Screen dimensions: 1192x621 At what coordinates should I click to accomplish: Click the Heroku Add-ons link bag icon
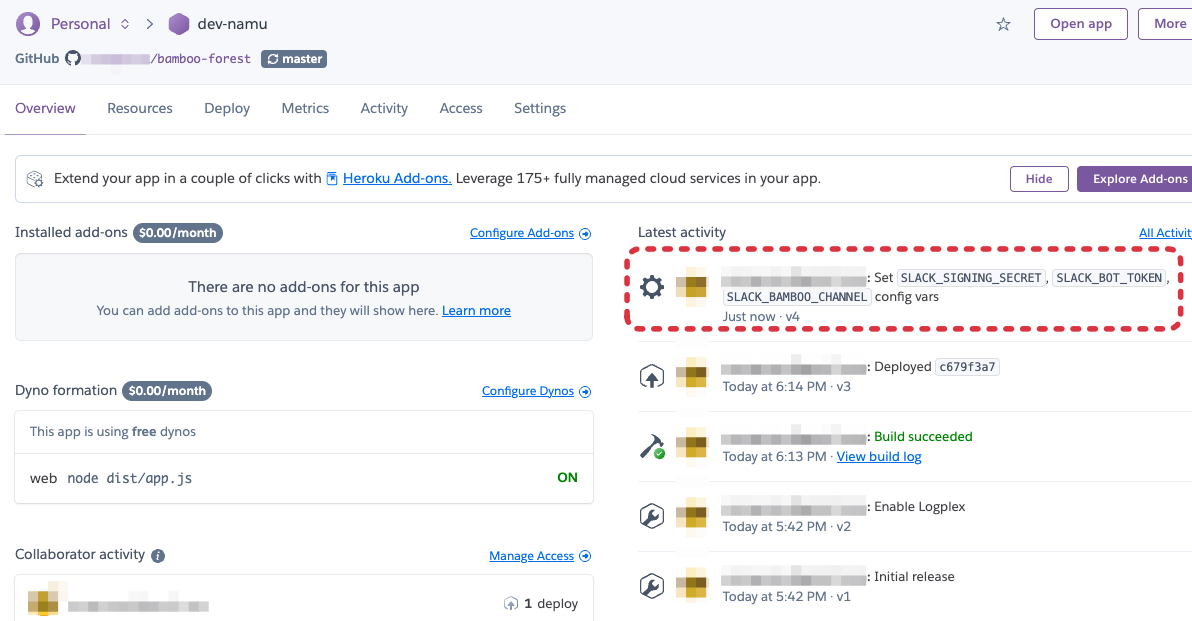click(x=332, y=179)
